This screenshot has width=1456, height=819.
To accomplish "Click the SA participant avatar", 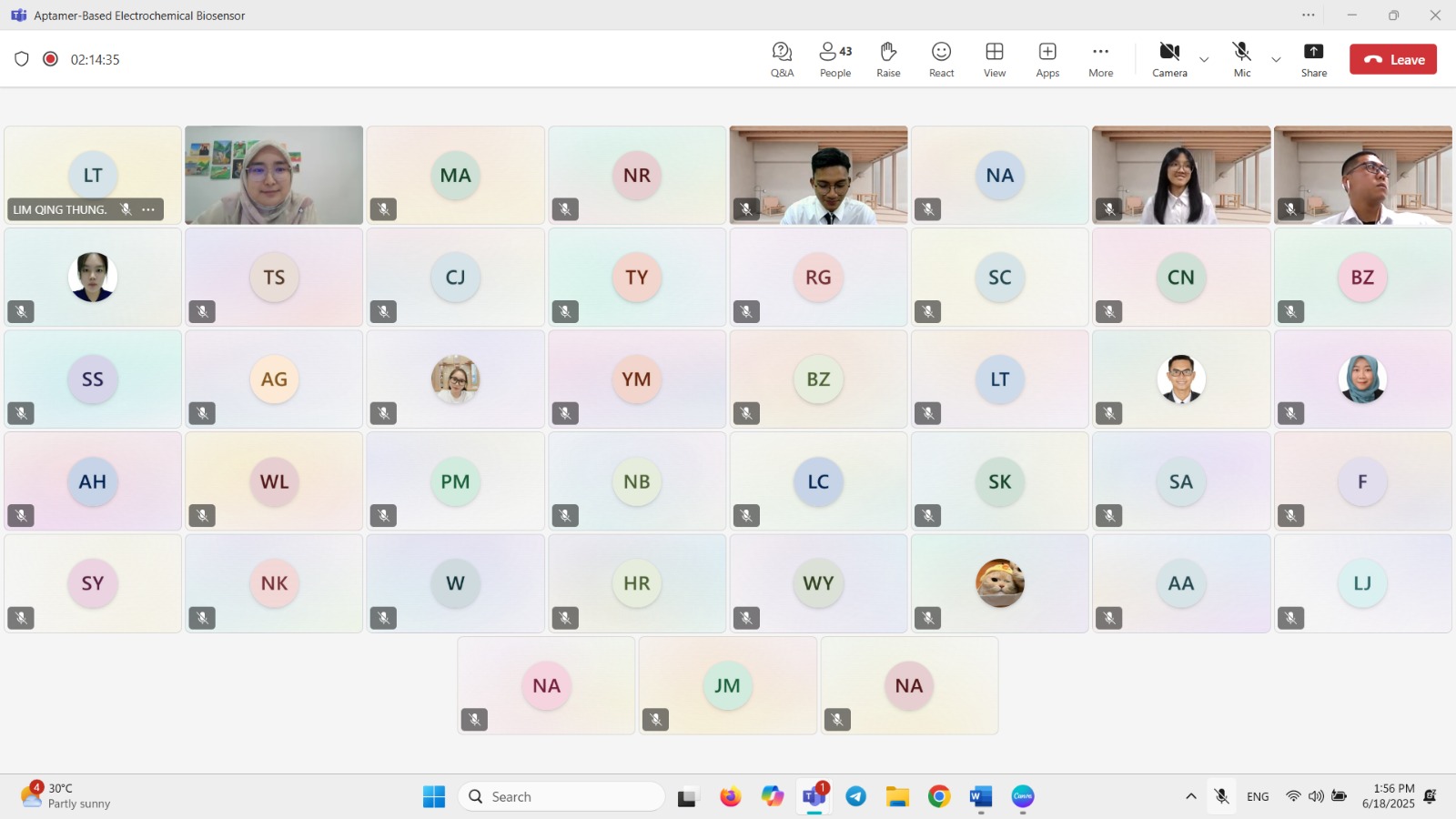I will [x=1181, y=481].
